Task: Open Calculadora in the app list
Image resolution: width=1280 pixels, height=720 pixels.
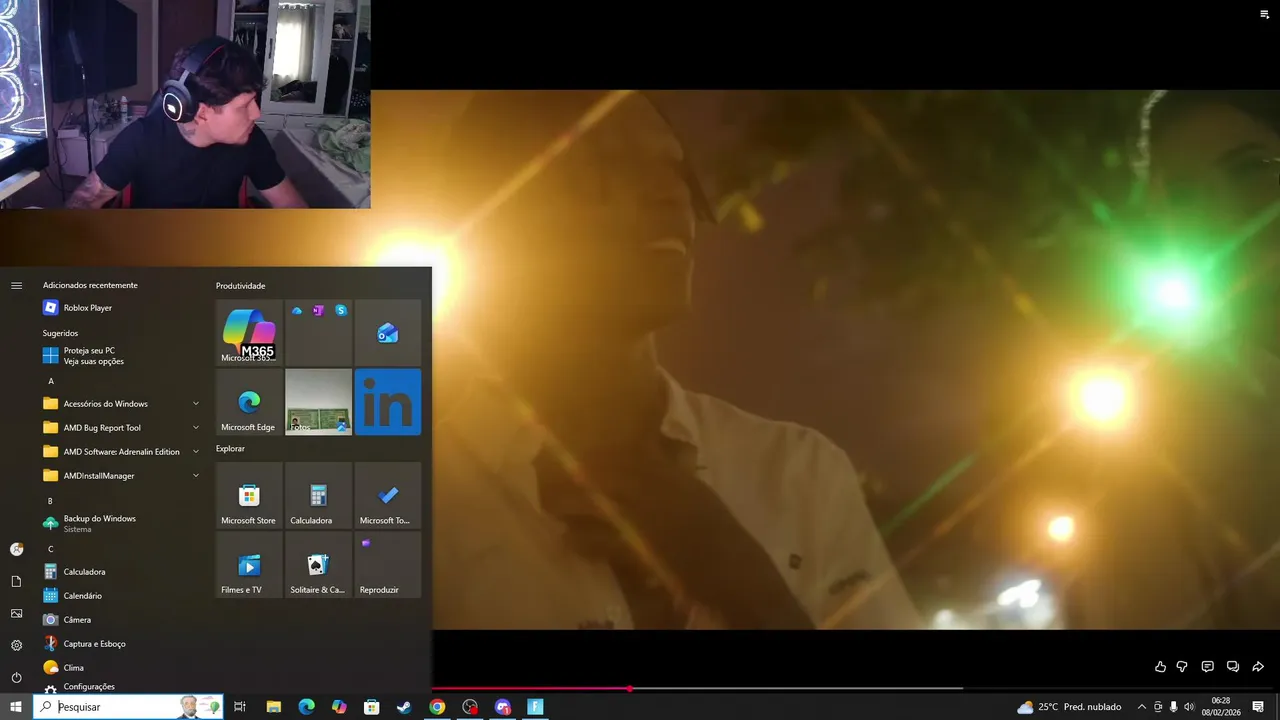Action: tap(122, 572)
